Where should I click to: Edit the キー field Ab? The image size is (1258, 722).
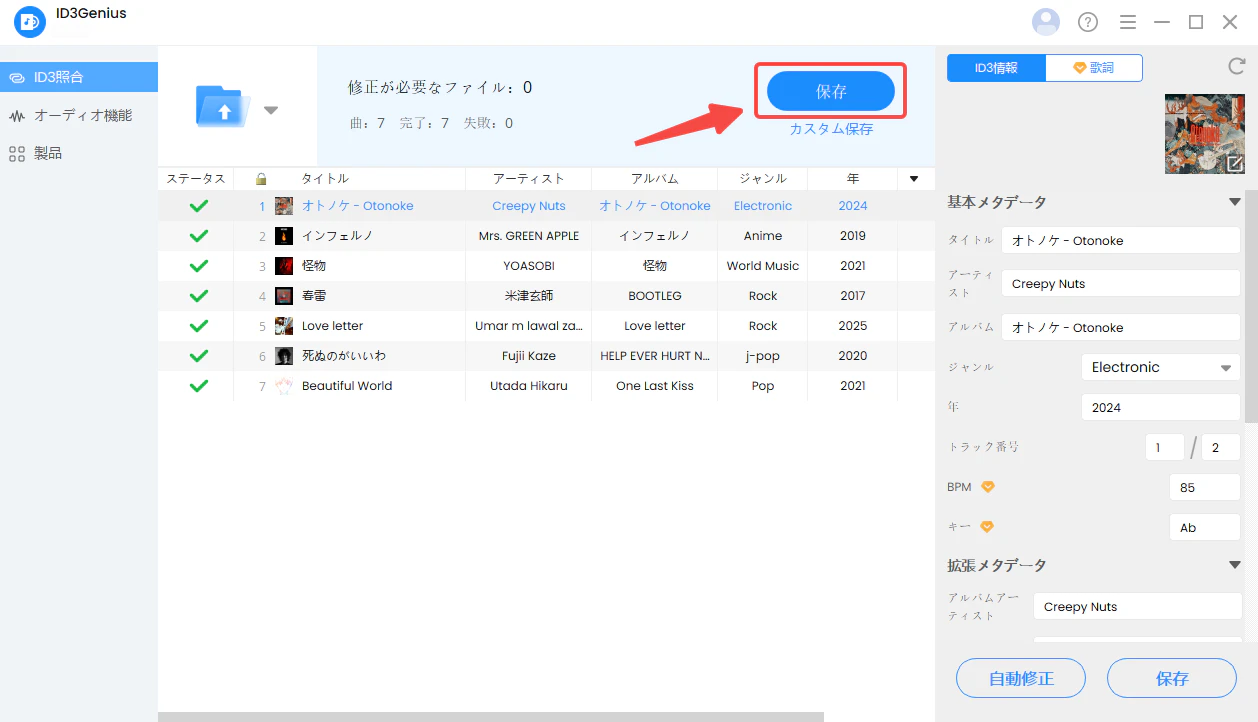tap(1205, 527)
